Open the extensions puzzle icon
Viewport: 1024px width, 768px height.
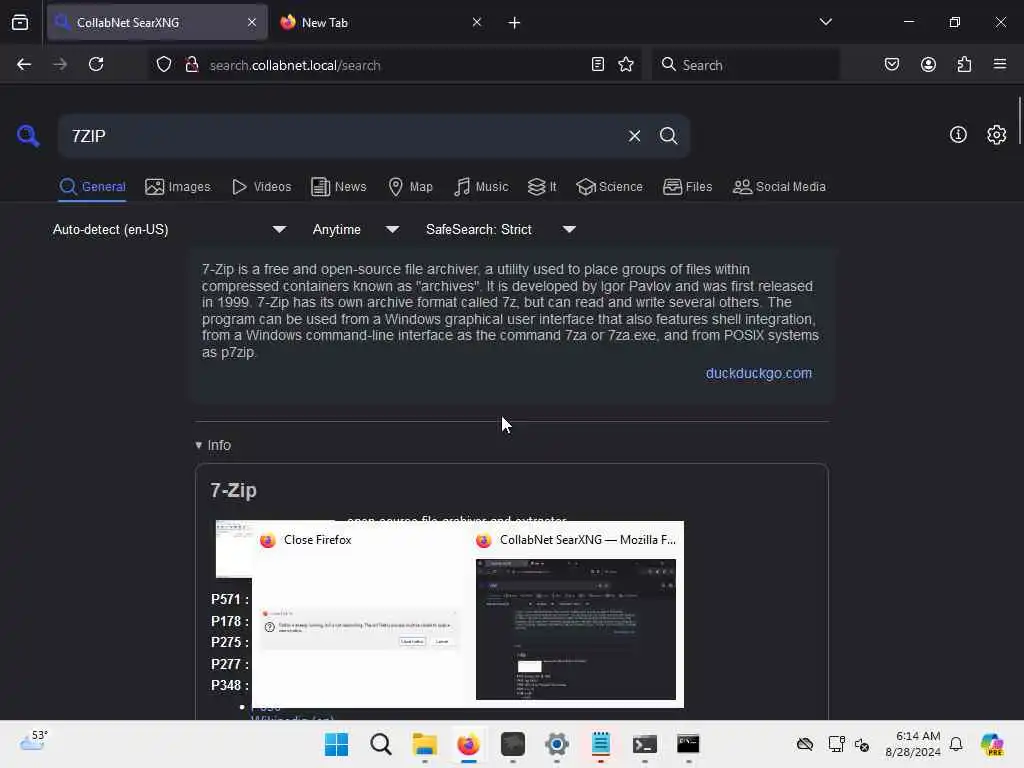(964, 64)
